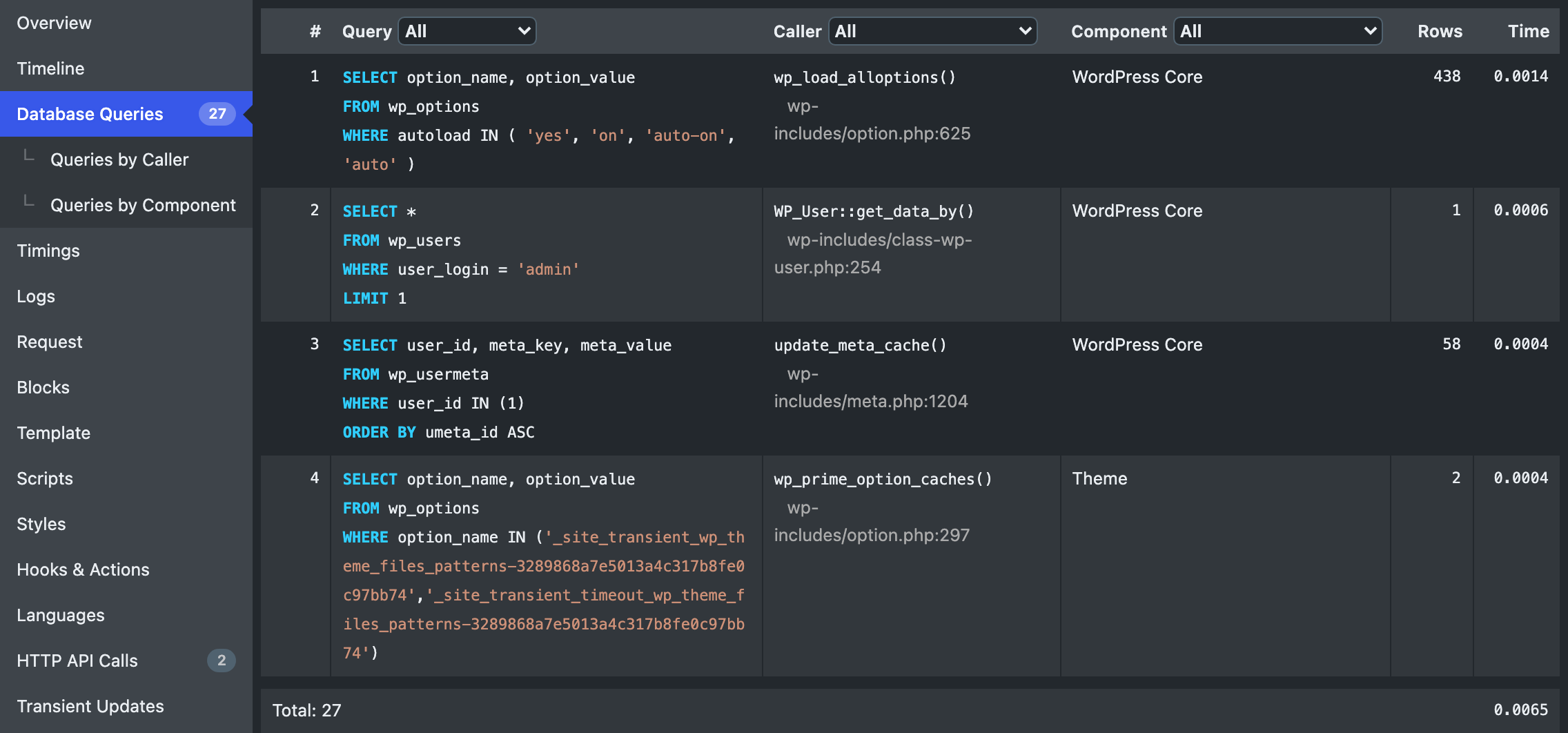
Task: View the Transient Updates panel
Action: (x=90, y=706)
